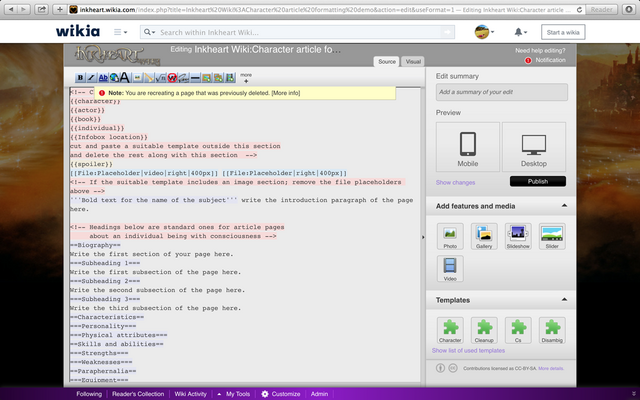Insert an embedded file via the small picture icon
The height and width of the screenshot is (400, 640).
tap(138, 78)
